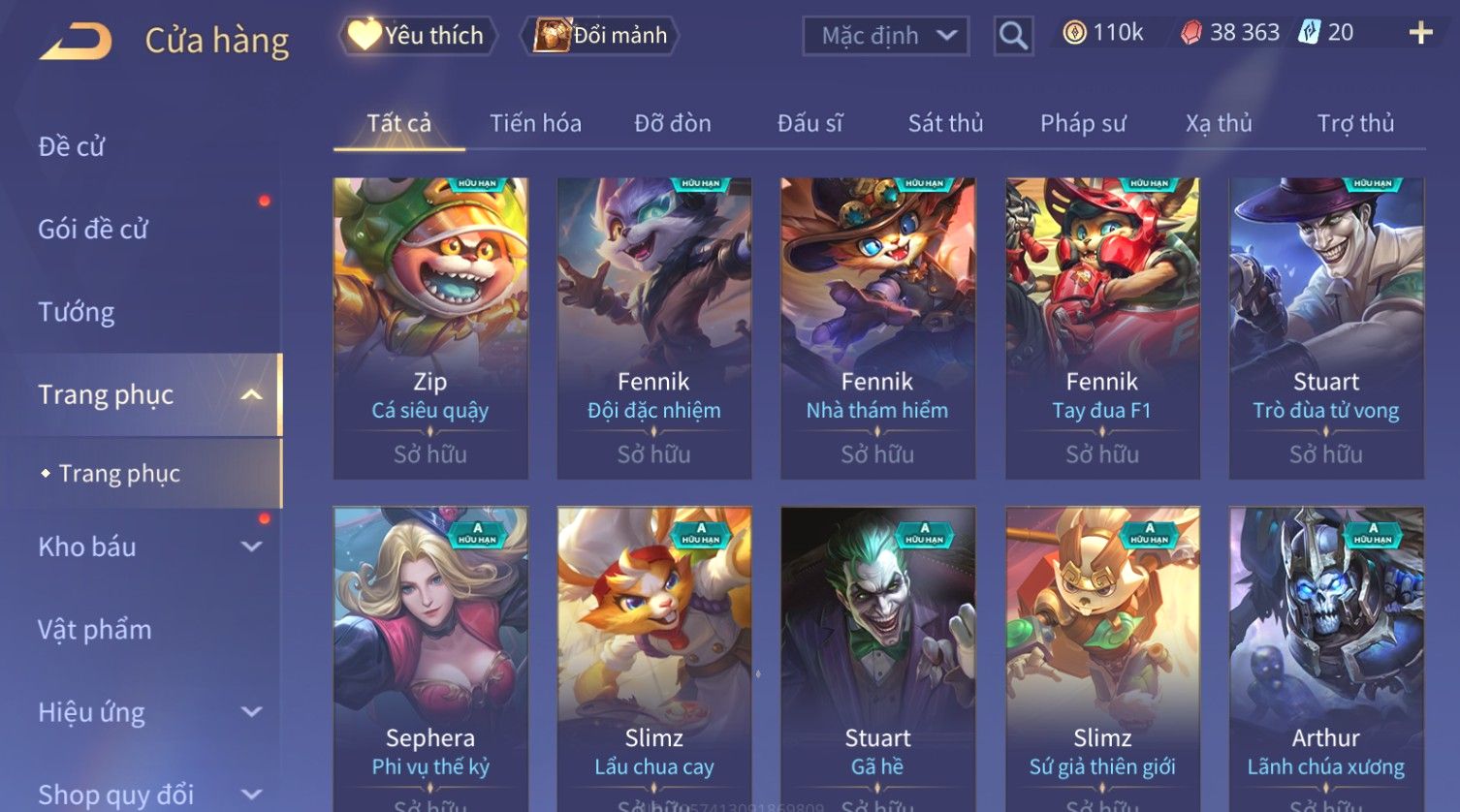Open the search magnifier icon

[1013, 36]
